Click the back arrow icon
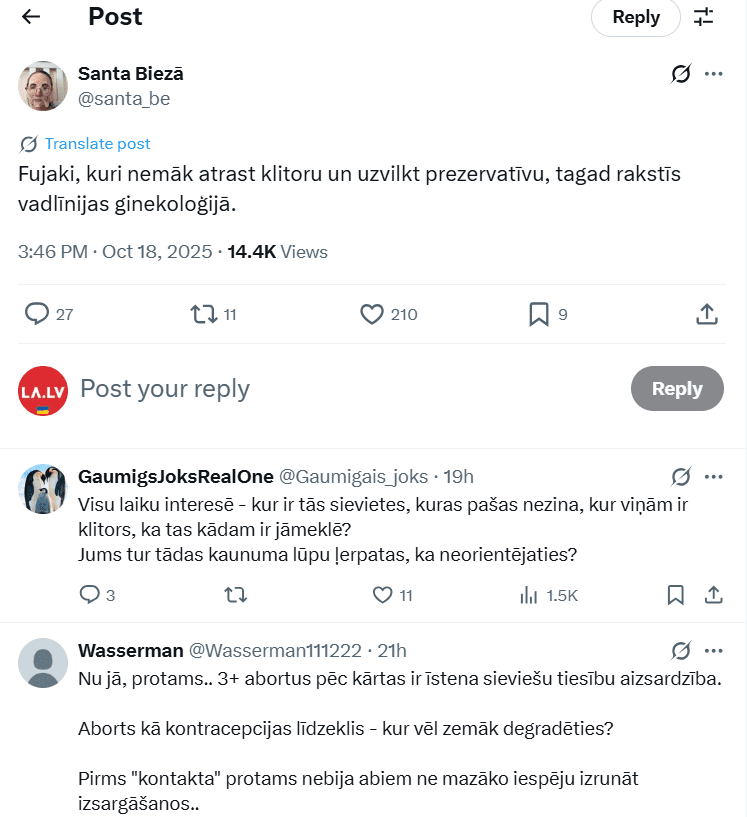Image resolution: width=747 pixels, height=817 pixels. pyautogui.click(x=31, y=17)
